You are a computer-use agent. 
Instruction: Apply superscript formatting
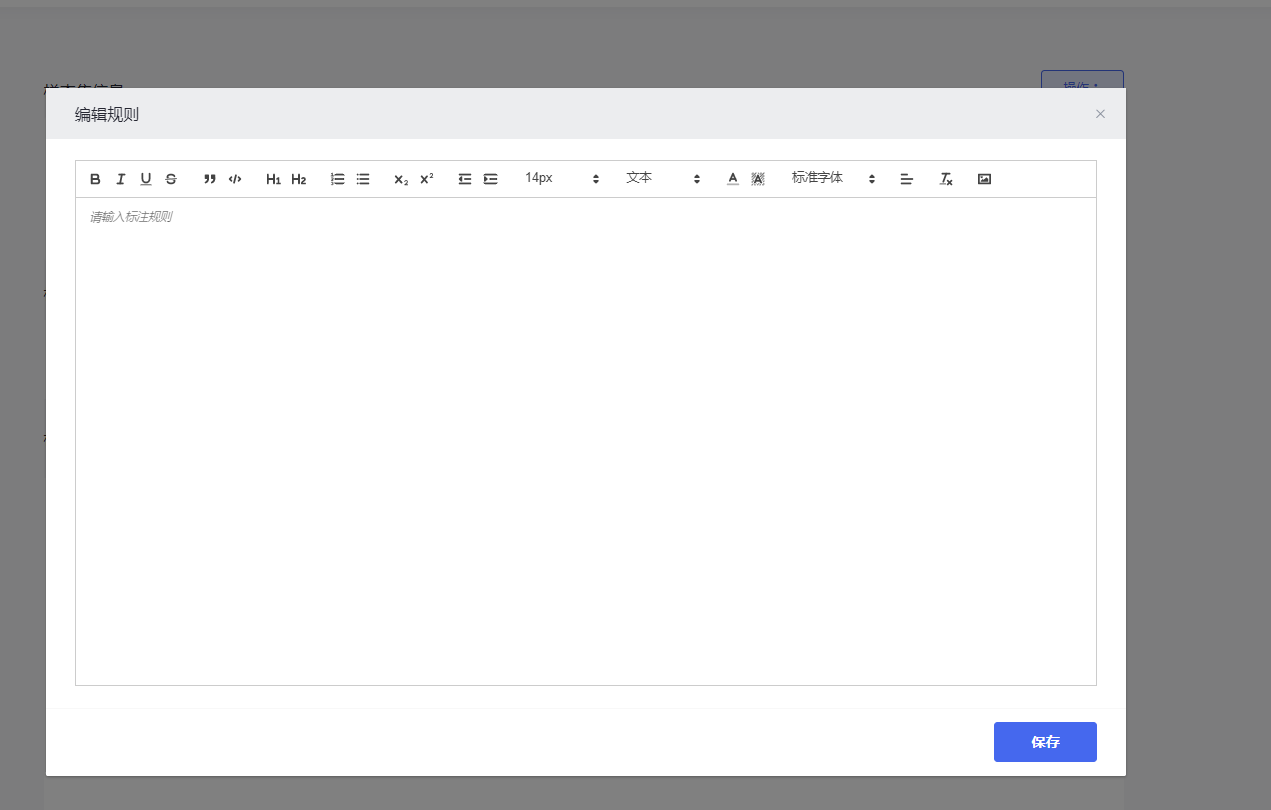(427, 179)
